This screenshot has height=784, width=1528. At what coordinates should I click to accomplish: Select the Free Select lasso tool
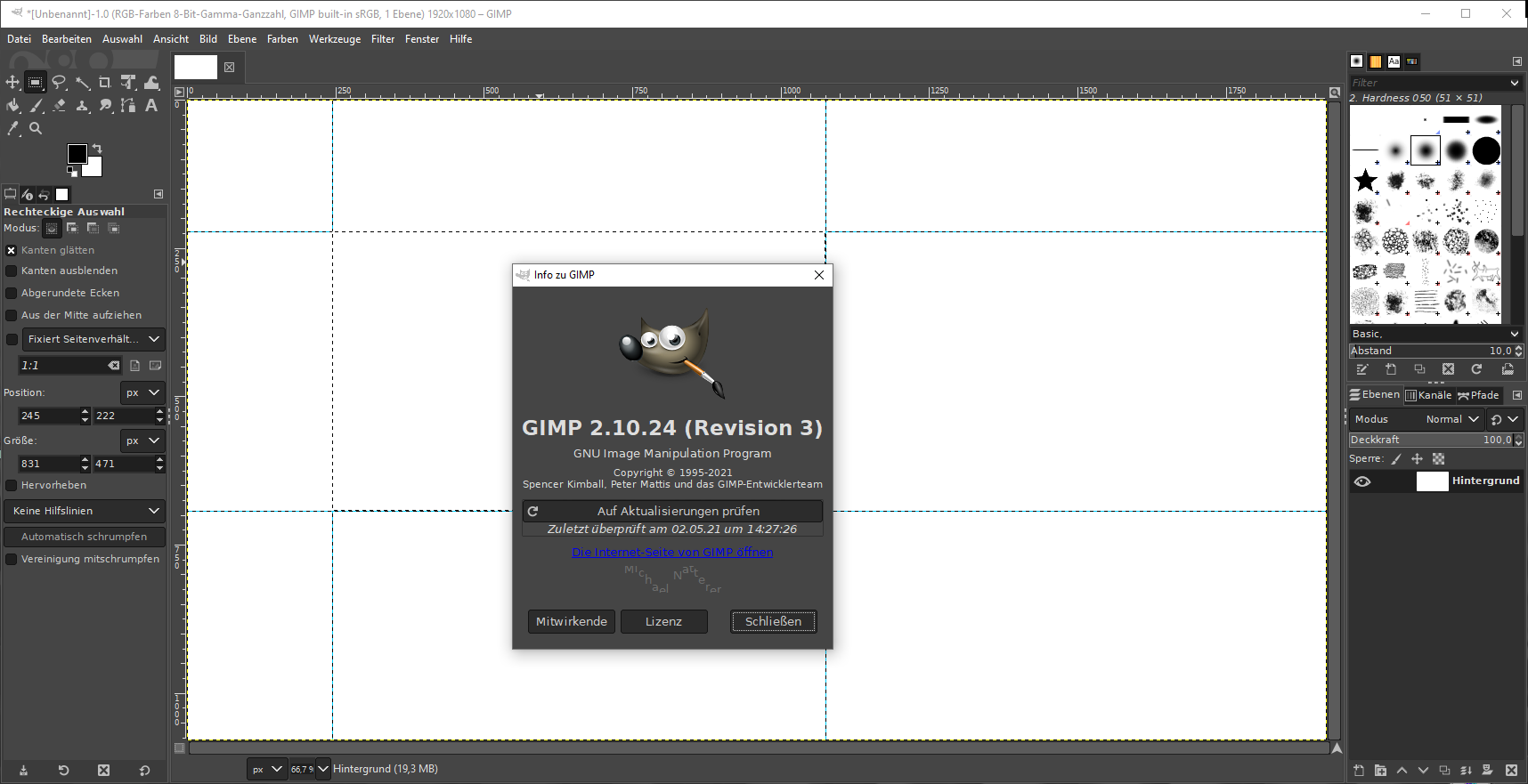59,83
